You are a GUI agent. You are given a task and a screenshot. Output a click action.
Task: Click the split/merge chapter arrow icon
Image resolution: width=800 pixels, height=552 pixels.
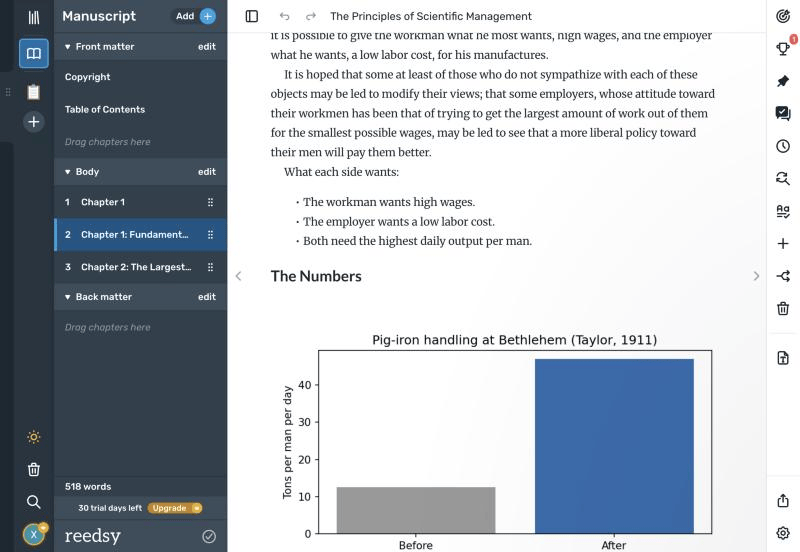(x=783, y=276)
